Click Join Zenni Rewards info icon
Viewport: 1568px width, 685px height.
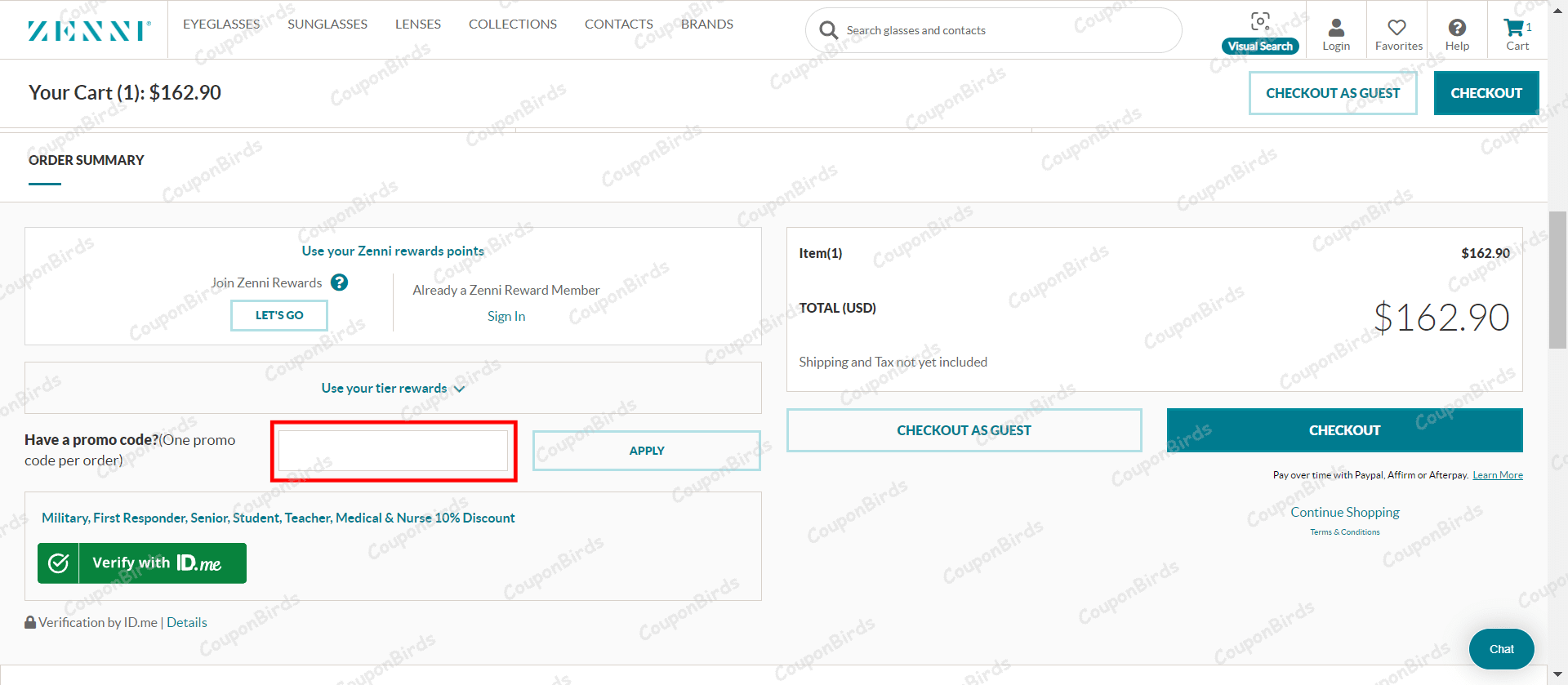pos(340,282)
